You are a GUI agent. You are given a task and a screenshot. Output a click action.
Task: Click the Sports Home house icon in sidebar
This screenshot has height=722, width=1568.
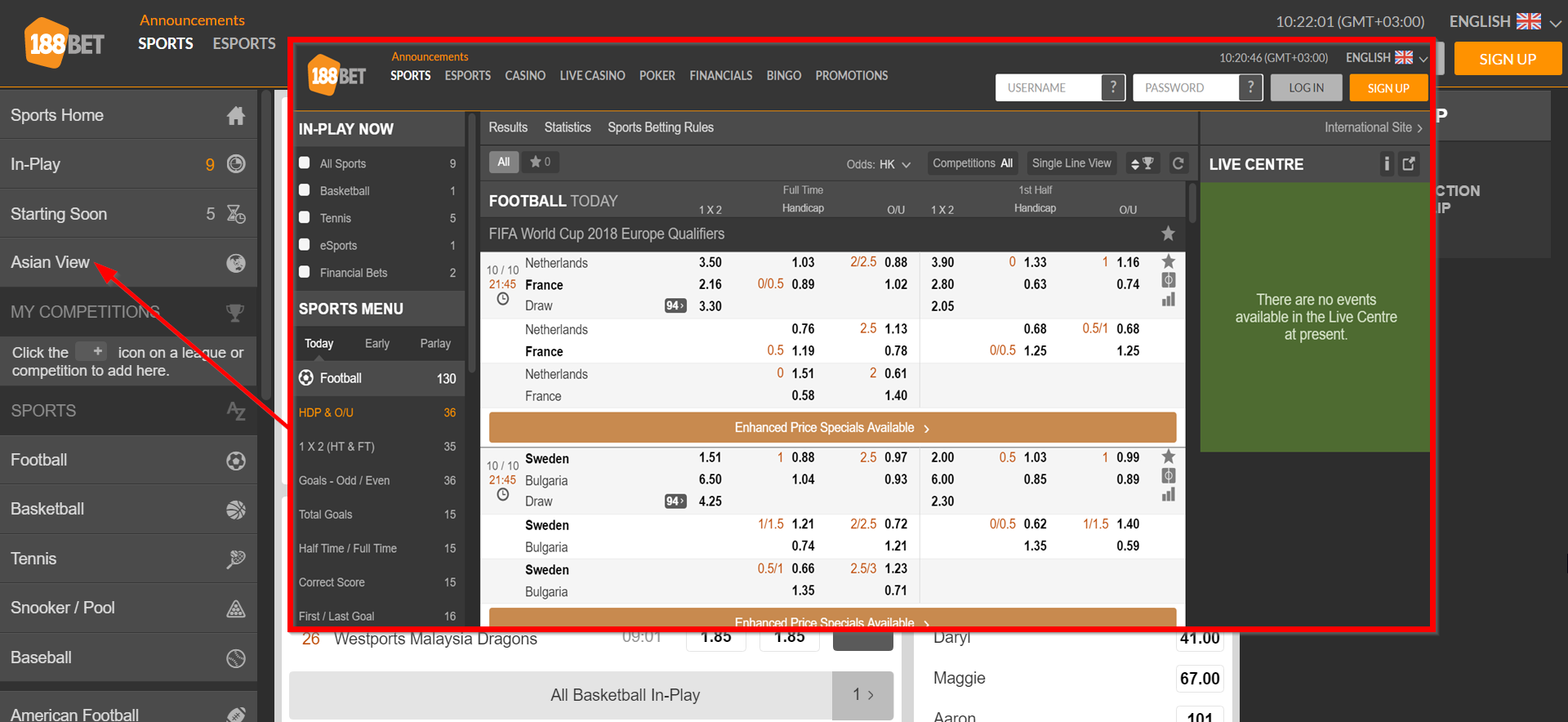(236, 116)
